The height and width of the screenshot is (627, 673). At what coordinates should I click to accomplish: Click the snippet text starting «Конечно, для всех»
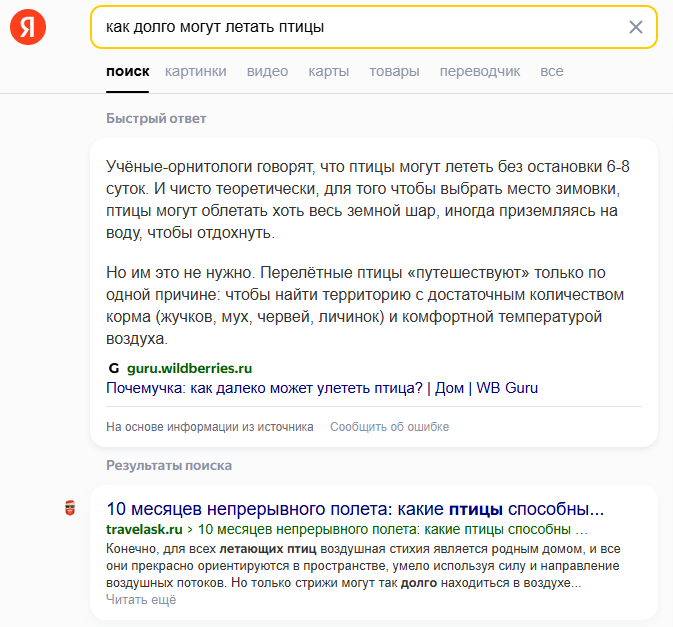pyautogui.click(x=363, y=566)
